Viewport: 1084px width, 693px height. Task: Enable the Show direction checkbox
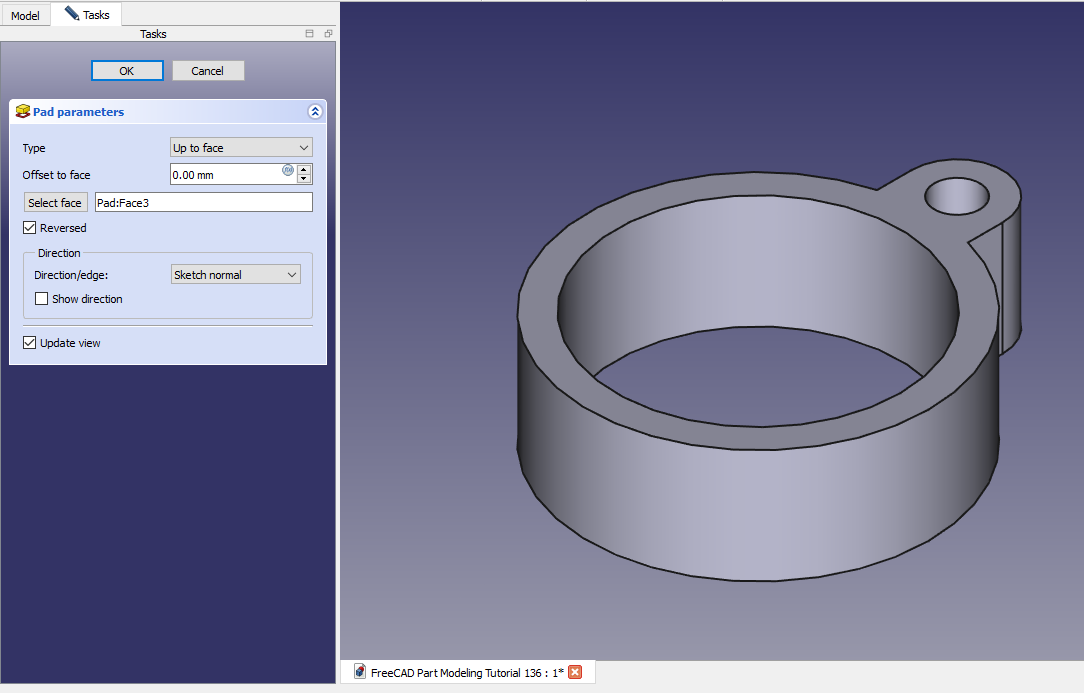pos(42,299)
